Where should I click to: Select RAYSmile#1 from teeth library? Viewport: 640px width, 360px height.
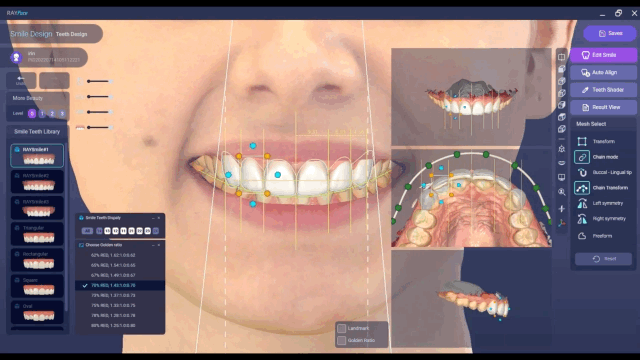point(37,156)
